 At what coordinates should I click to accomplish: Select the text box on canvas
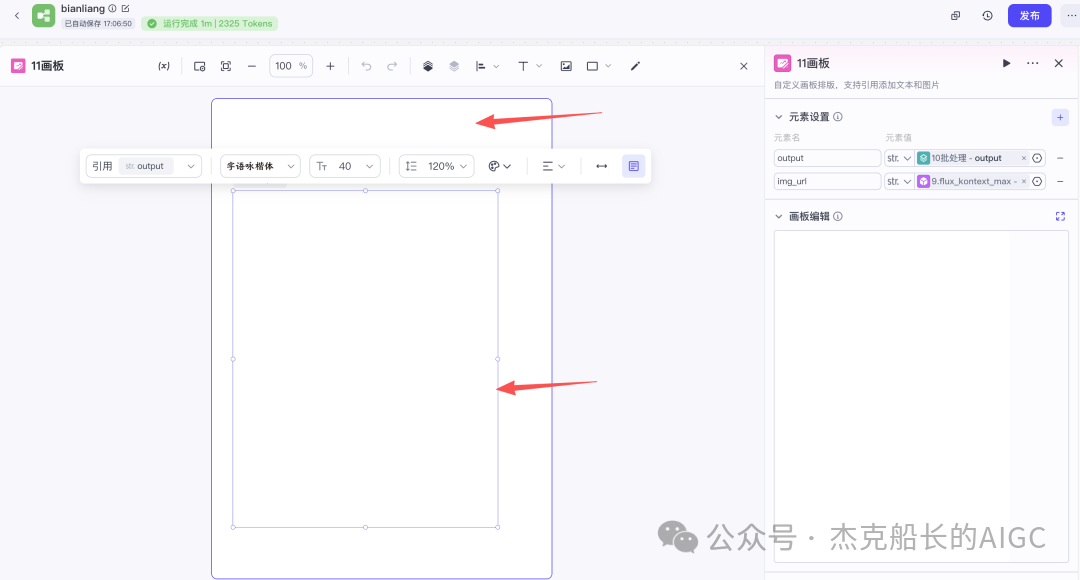pyautogui.click(x=365, y=359)
